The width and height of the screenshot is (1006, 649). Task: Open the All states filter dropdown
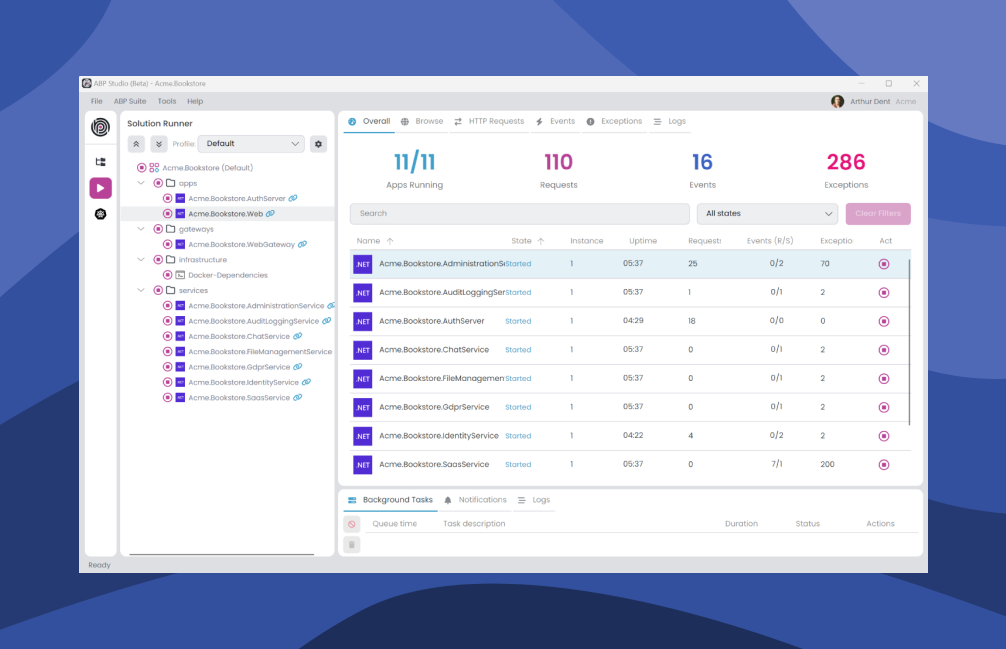[767, 214]
